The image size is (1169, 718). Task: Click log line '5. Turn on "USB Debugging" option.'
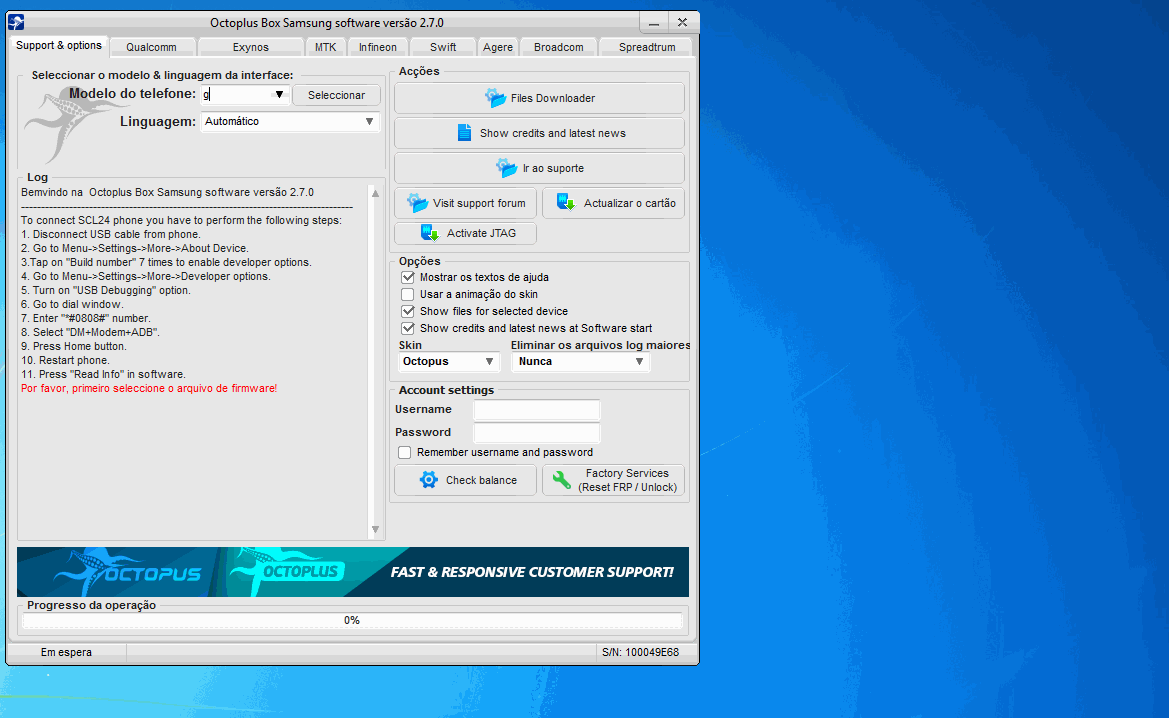[106, 290]
